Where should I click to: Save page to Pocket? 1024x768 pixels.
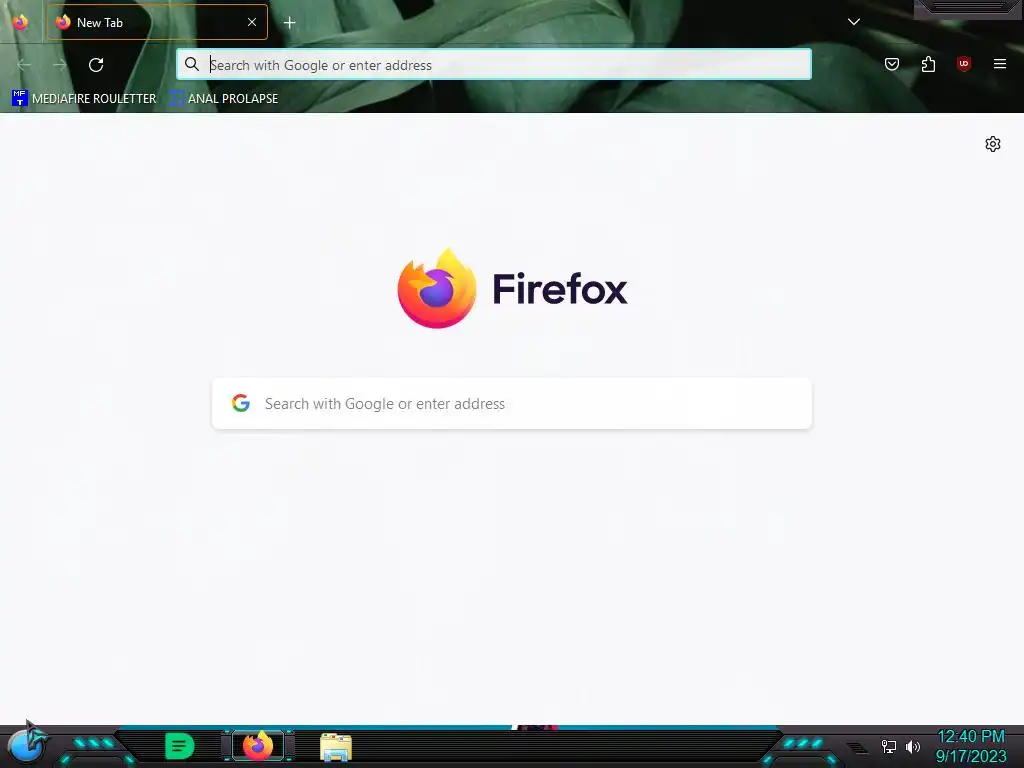click(x=892, y=64)
